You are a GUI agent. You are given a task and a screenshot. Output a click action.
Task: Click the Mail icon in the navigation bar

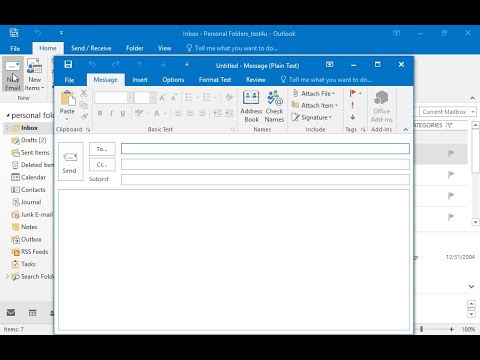[x=11, y=312]
